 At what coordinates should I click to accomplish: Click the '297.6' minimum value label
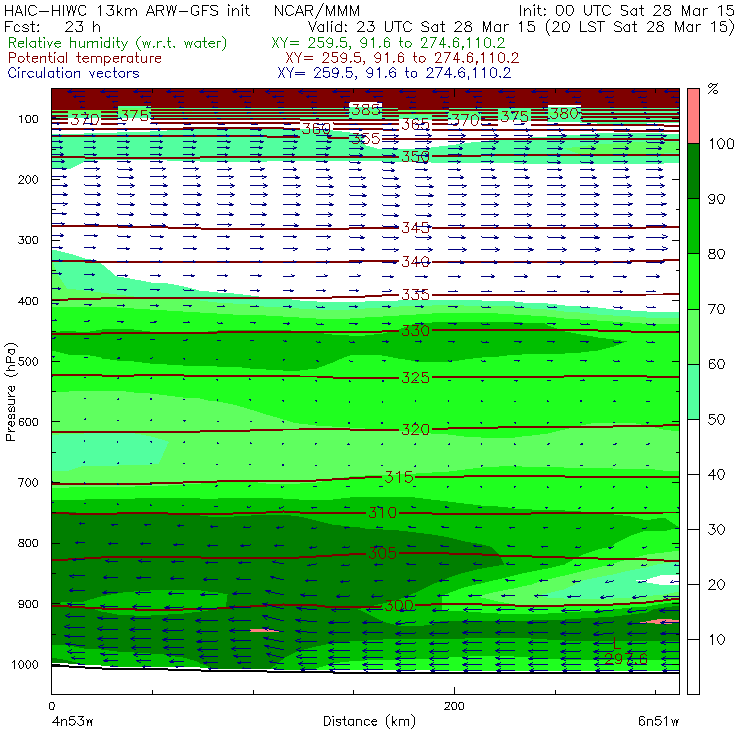click(626, 659)
